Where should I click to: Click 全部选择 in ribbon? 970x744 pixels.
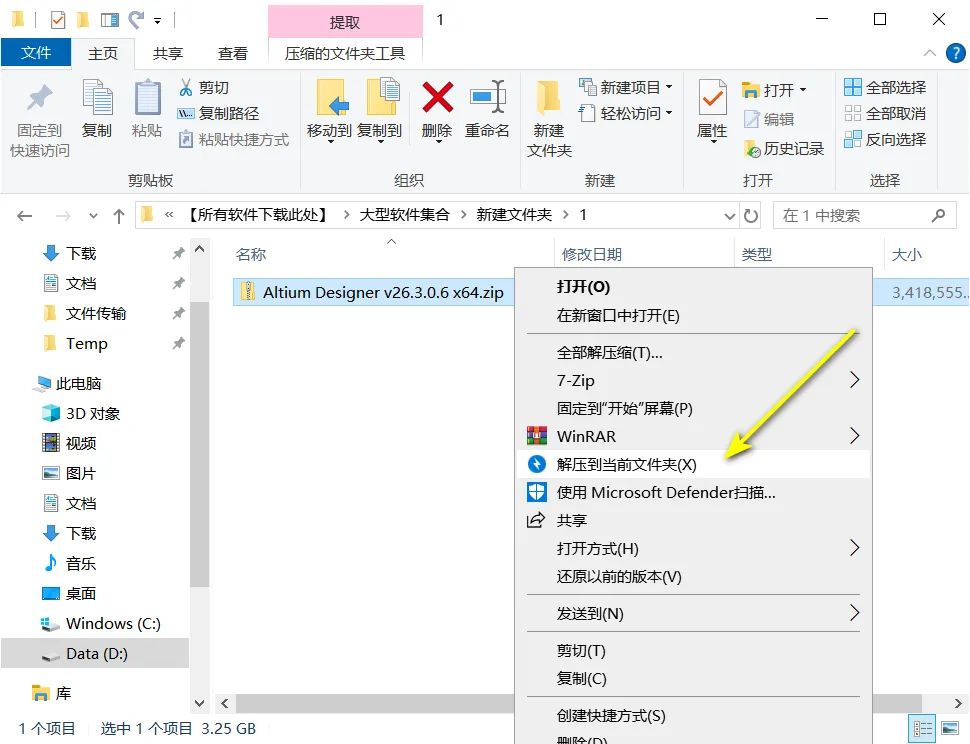(x=885, y=87)
